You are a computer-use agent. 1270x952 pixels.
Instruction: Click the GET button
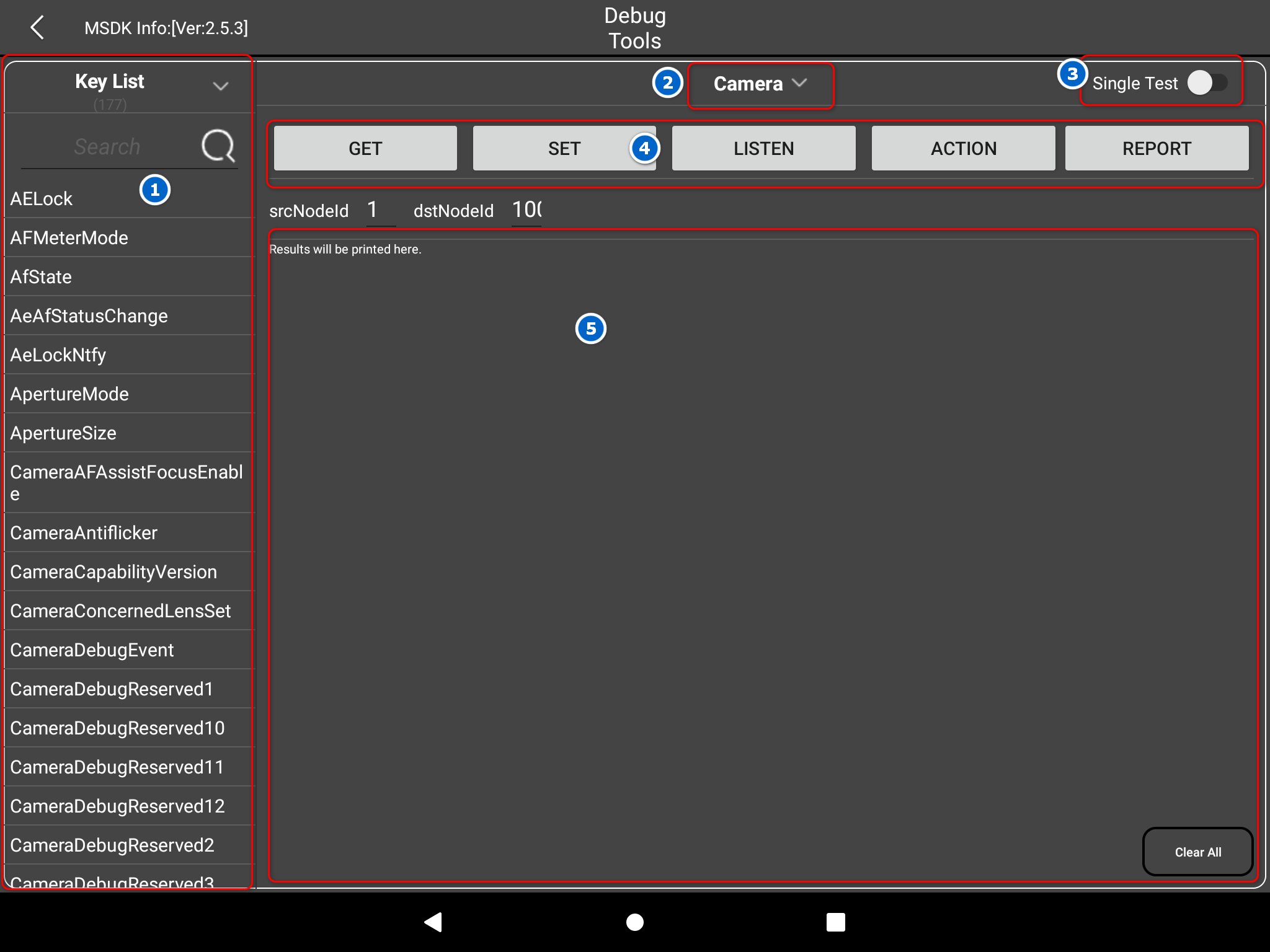pyautogui.click(x=365, y=148)
